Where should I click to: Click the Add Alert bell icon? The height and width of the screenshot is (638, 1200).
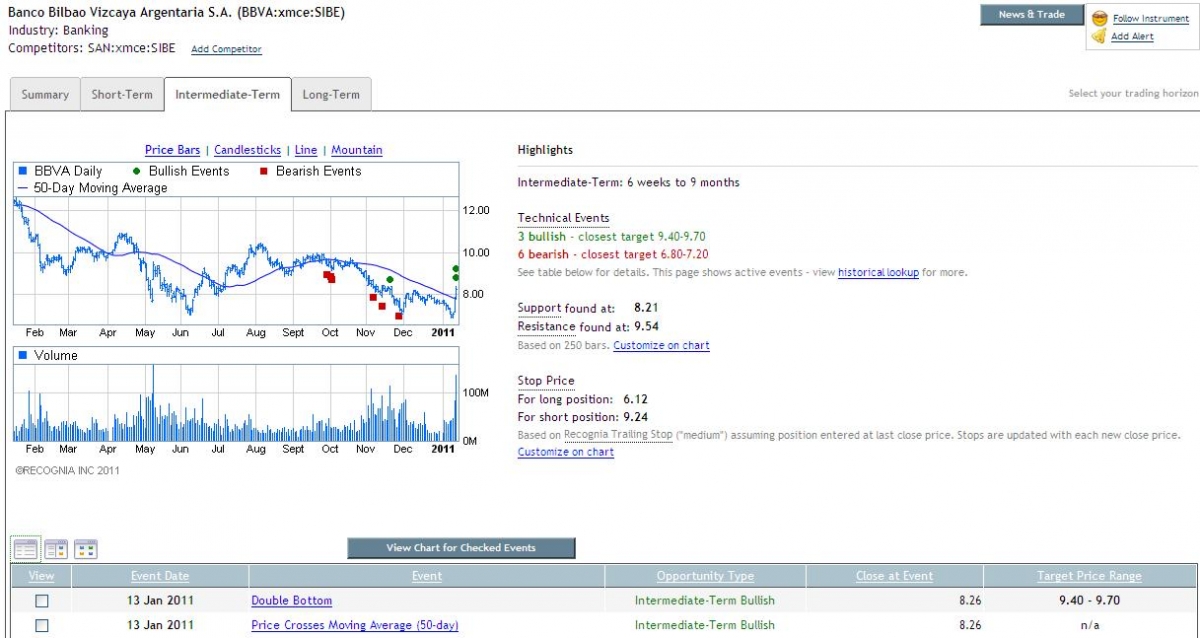click(x=1099, y=36)
